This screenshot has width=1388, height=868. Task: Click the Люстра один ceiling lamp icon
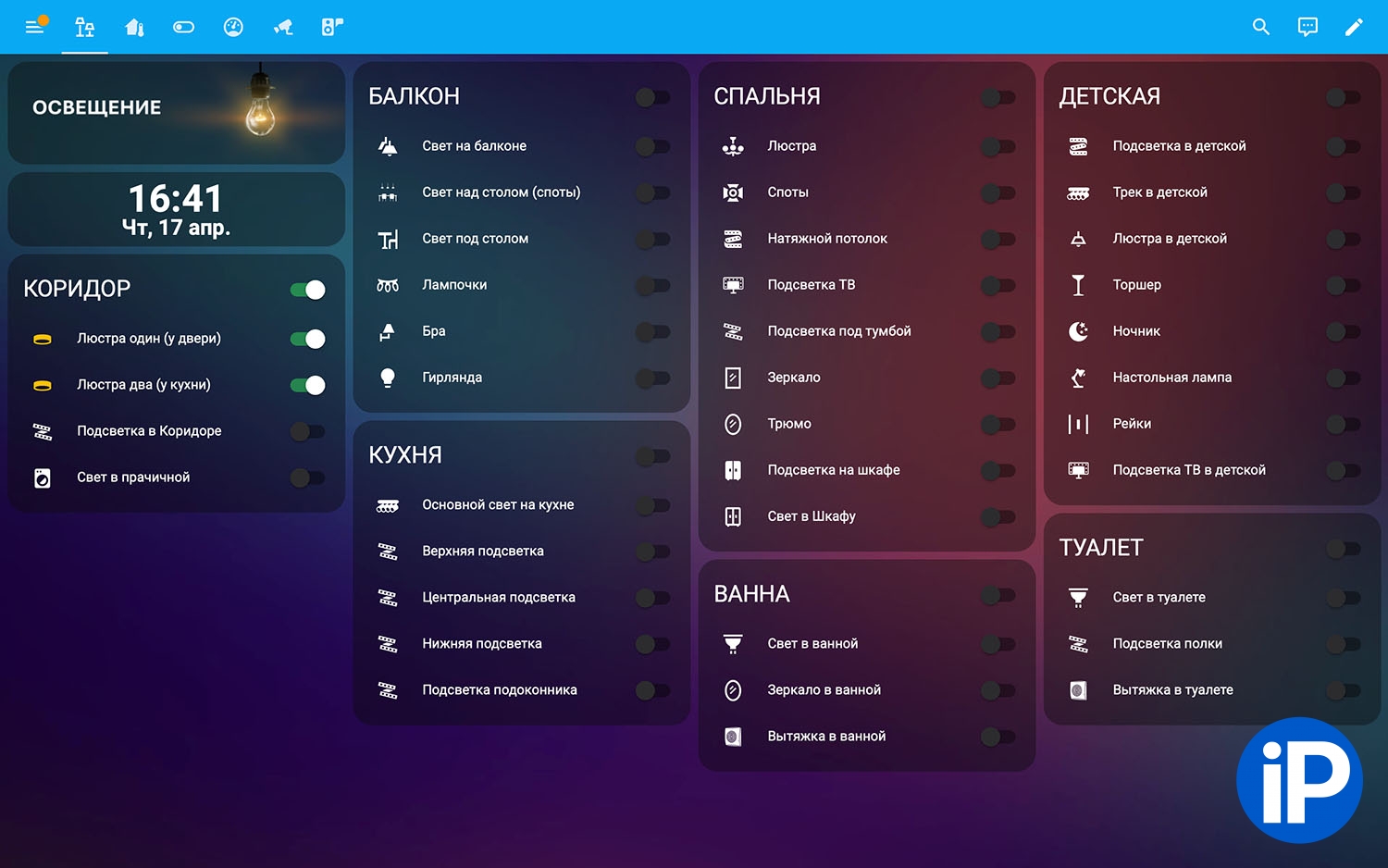click(43, 339)
